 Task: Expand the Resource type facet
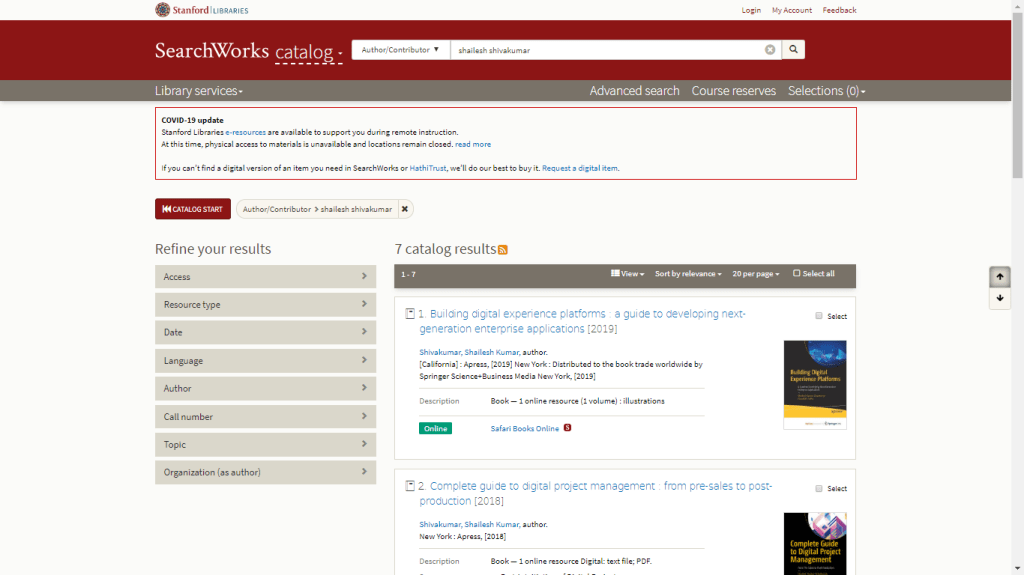(265, 305)
